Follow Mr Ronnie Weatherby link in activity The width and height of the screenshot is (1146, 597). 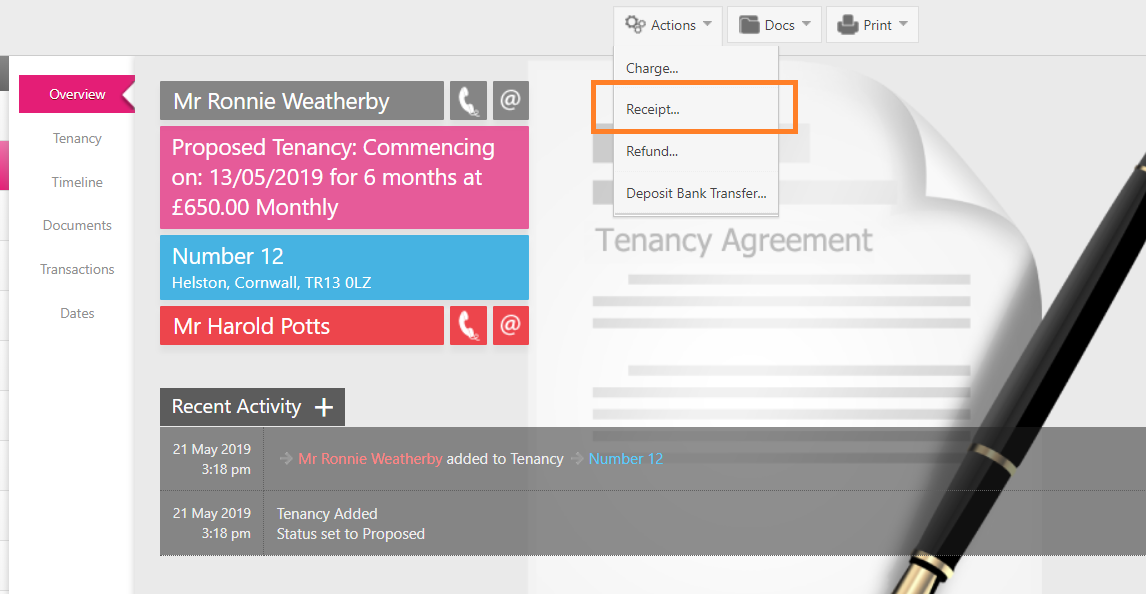[370, 459]
